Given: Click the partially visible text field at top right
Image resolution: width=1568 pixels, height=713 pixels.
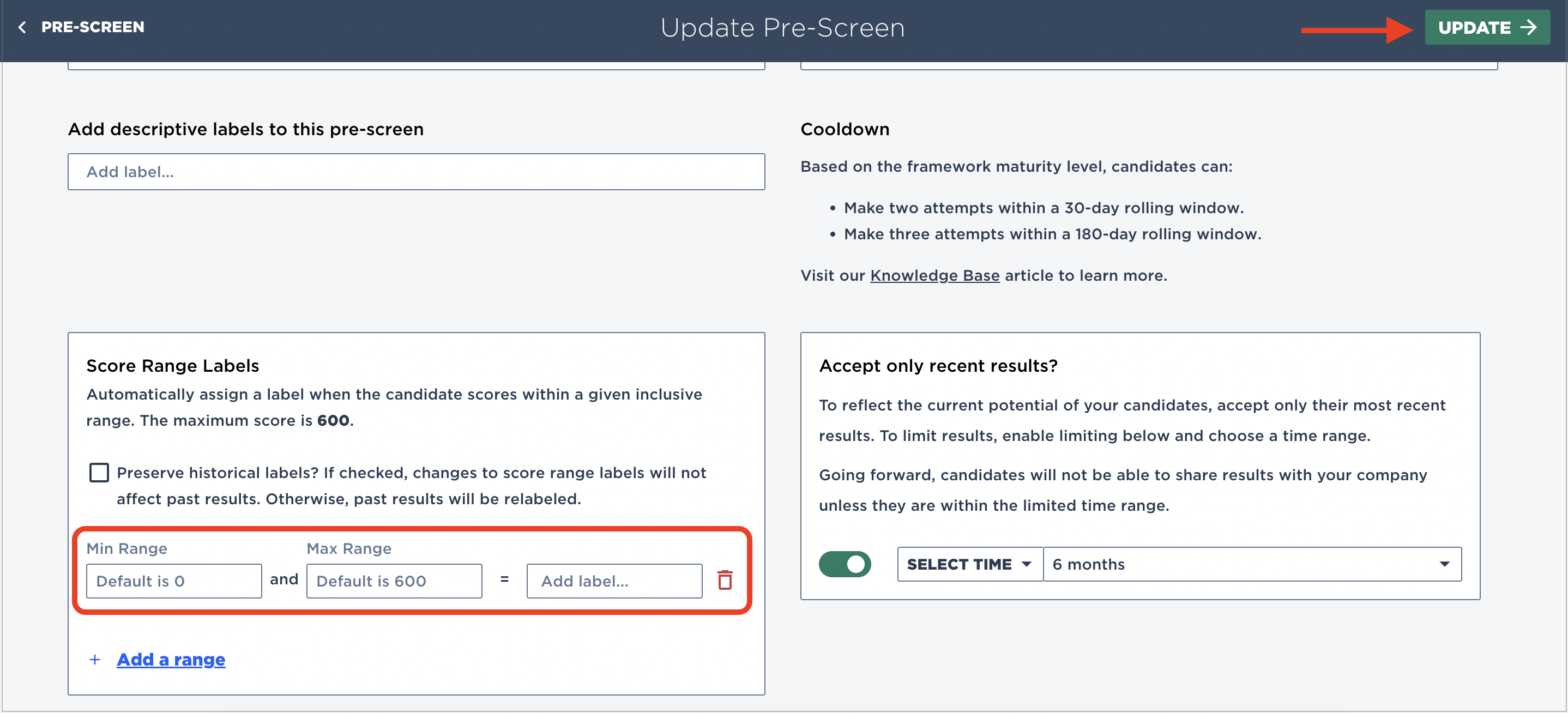Looking at the screenshot, I should [x=1148, y=64].
